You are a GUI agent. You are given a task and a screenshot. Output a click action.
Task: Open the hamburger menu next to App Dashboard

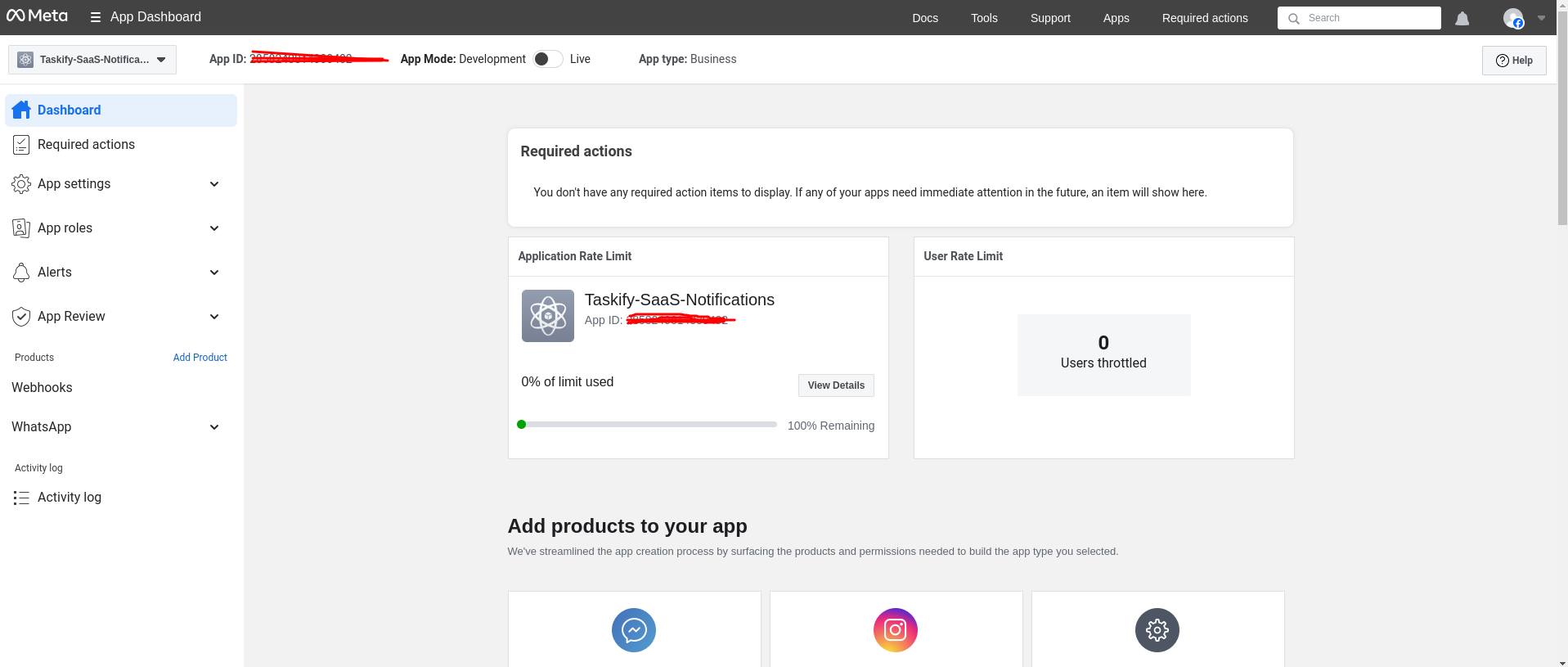(96, 17)
